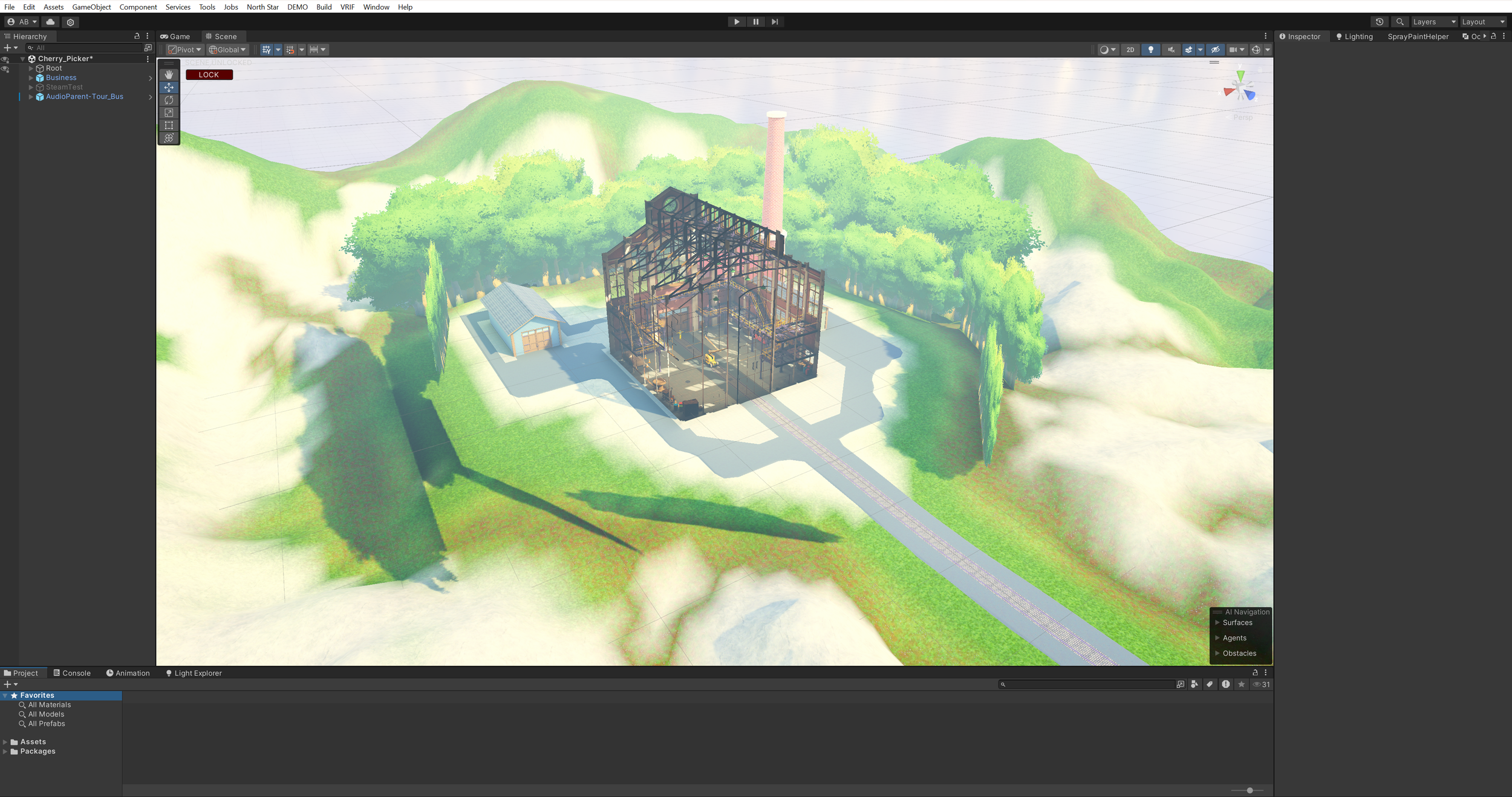Open the Undo History icon
Viewport: 1512px width, 797px height.
(x=1379, y=22)
